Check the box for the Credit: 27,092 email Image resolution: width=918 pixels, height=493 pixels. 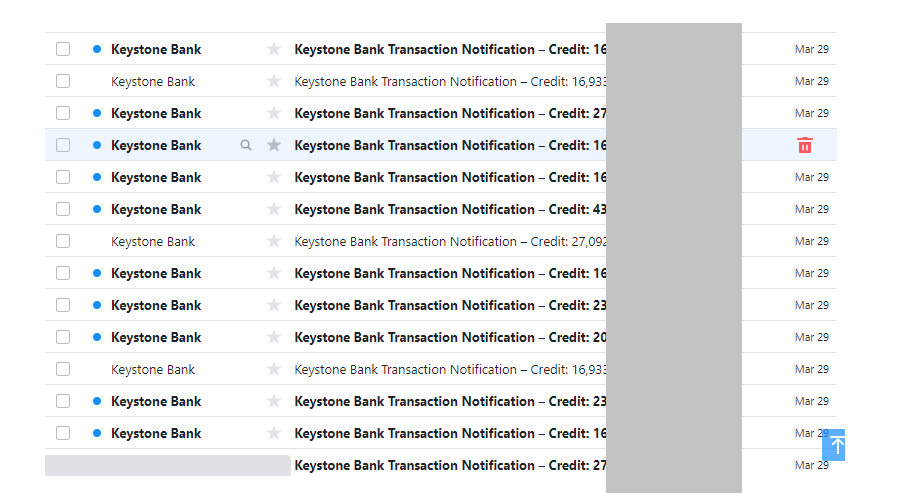tap(63, 241)
